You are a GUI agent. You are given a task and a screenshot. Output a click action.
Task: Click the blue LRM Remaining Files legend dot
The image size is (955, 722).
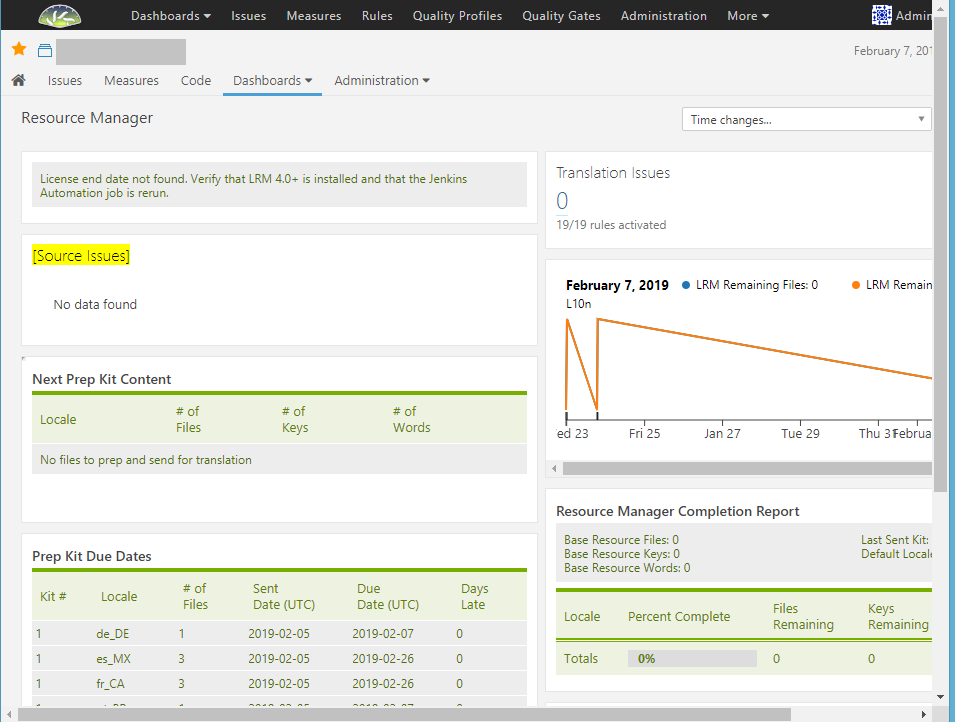click(686, 285)
